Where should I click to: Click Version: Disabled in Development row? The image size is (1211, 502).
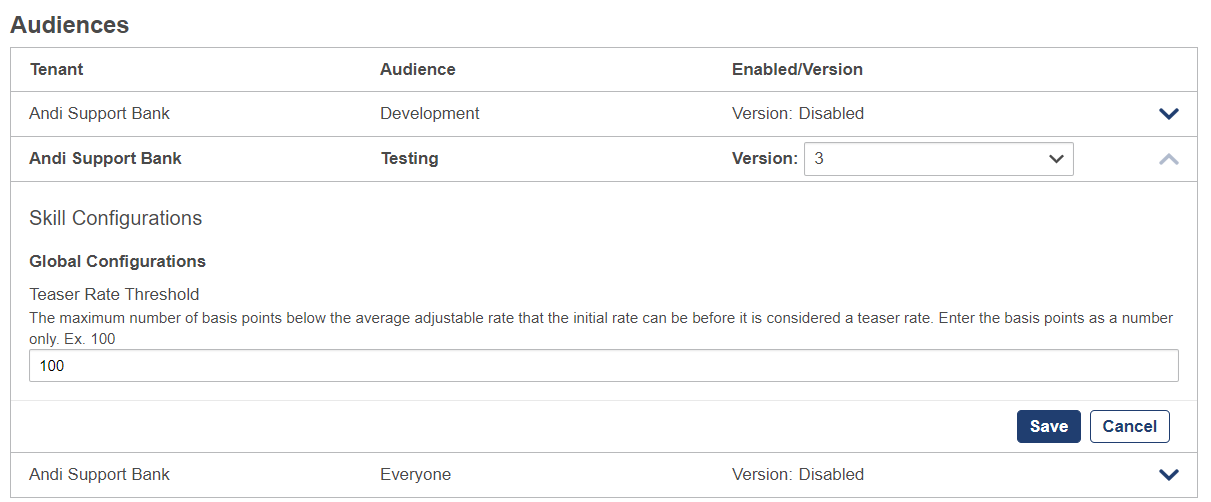tap(798, 114)
